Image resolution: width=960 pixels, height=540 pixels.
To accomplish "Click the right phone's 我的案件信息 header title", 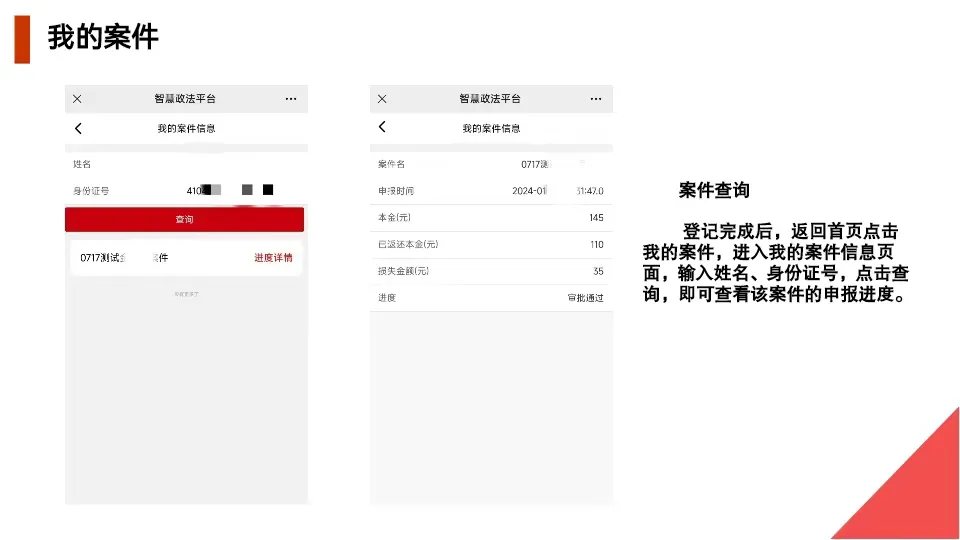I will point(491,128).
